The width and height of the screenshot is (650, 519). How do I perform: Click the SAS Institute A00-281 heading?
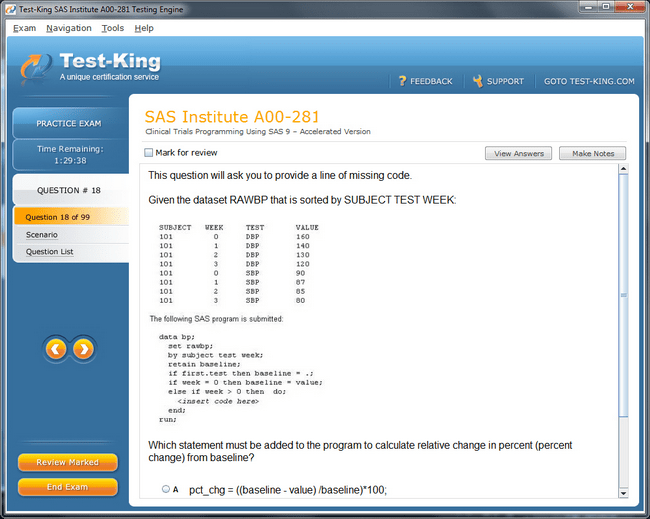click(x=232, y=117)
